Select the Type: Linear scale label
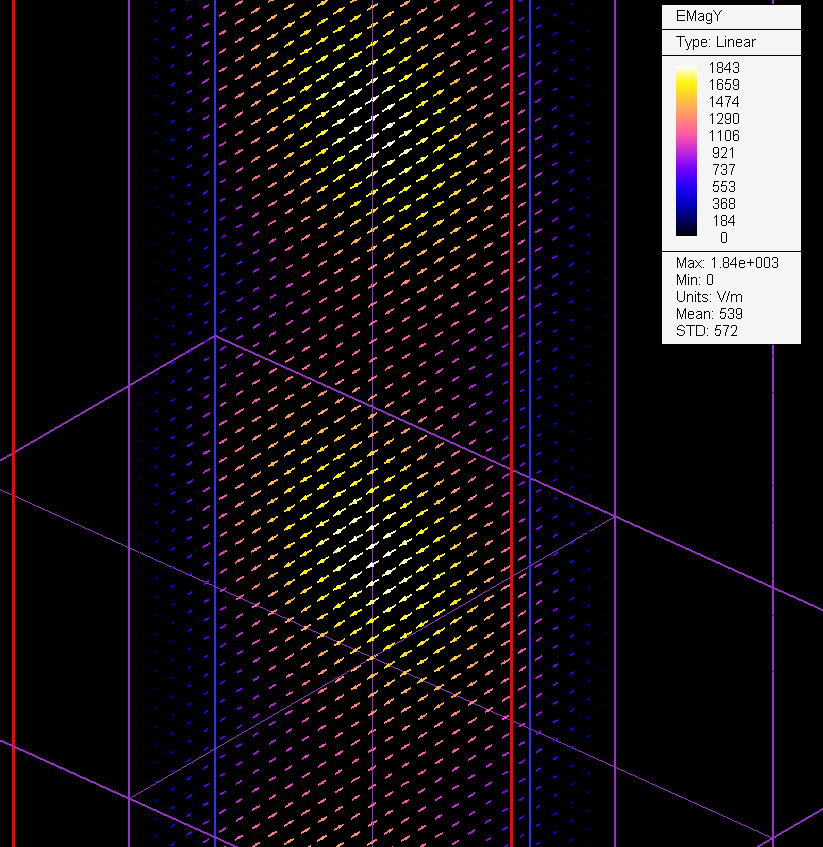The image size is (823, 847). click(x=715, y=42)
